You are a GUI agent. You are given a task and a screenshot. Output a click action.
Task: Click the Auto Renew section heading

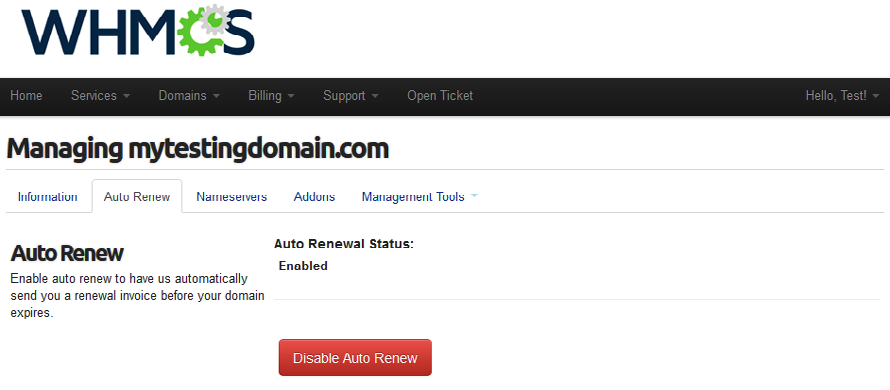coord(67,253)
